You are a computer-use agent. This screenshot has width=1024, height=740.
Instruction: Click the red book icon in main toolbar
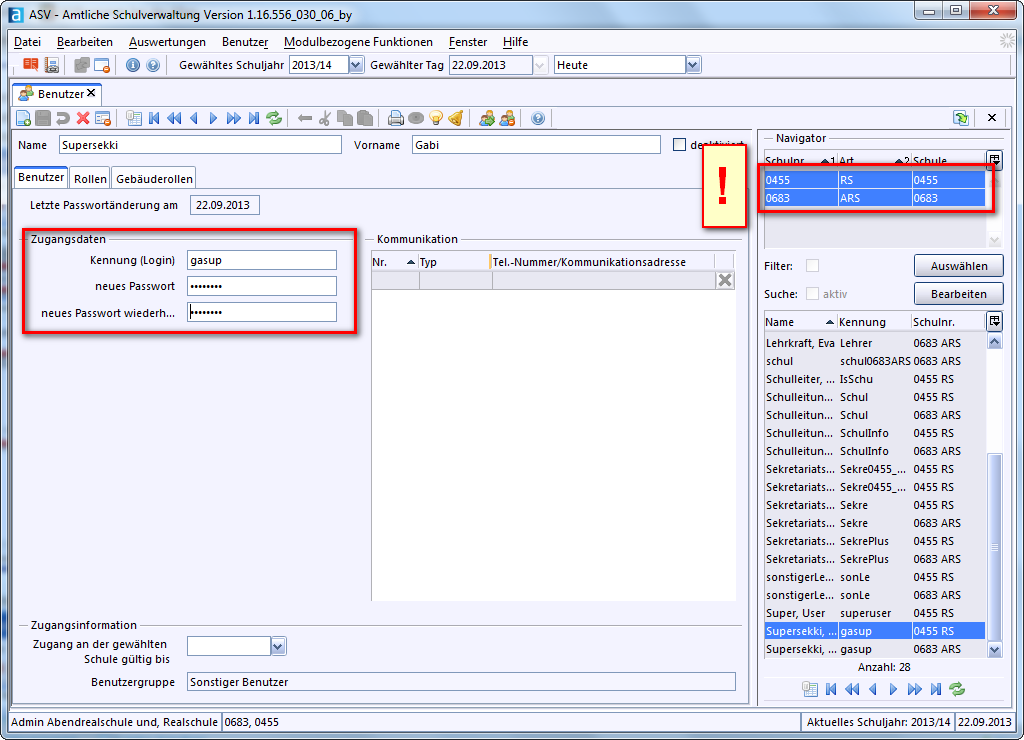coord(30,65)
